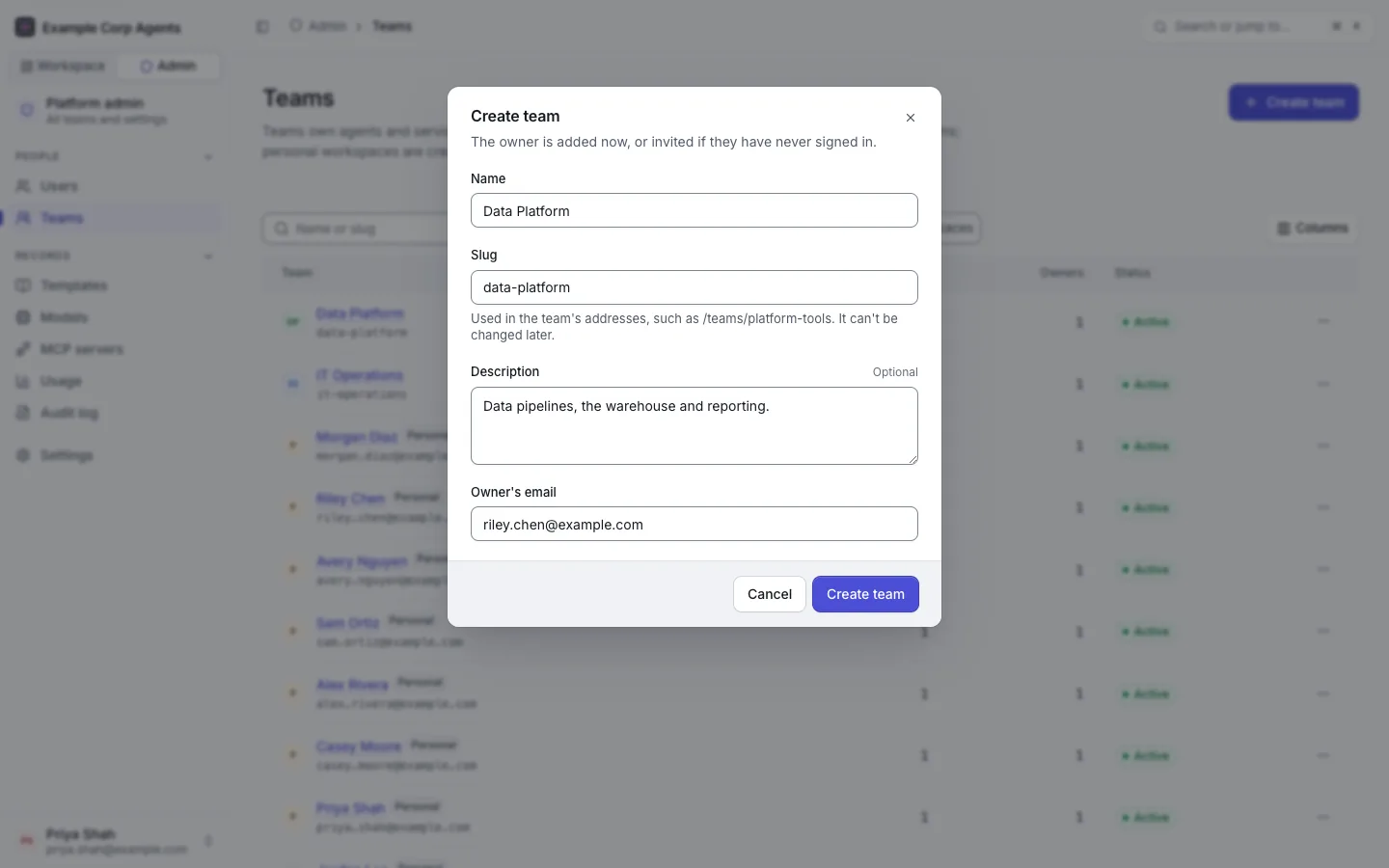Focus the Description text area
Screen dimensions: 1389x868
point(694,425)
